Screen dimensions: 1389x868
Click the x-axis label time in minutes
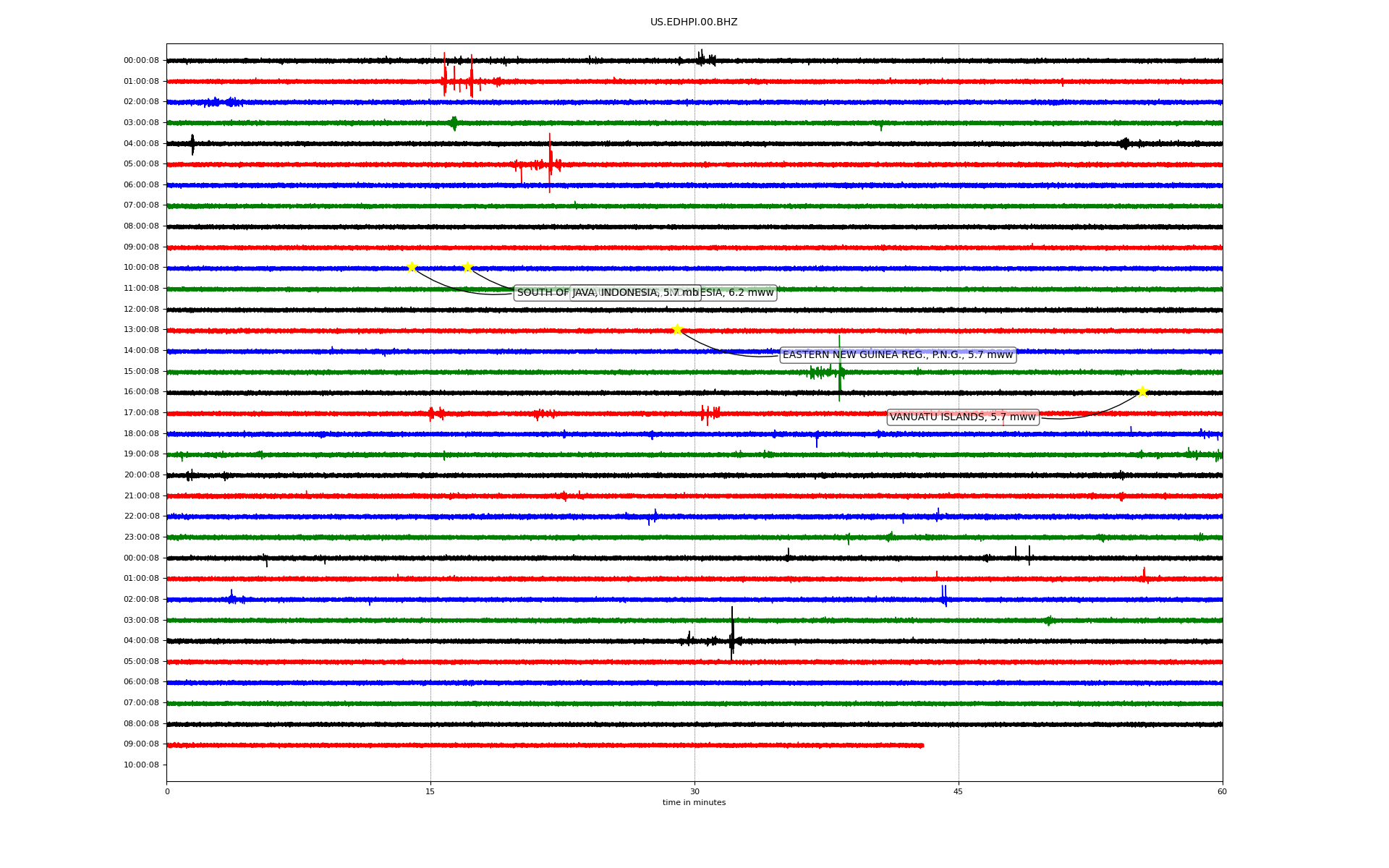(694, 803)
